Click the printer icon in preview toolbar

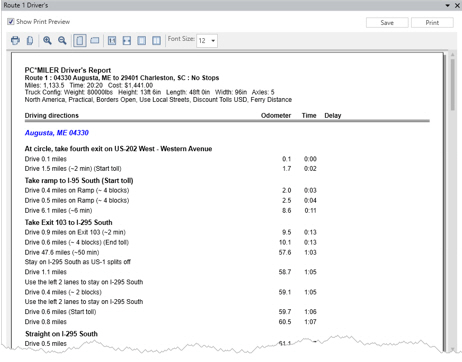[15, 41]
